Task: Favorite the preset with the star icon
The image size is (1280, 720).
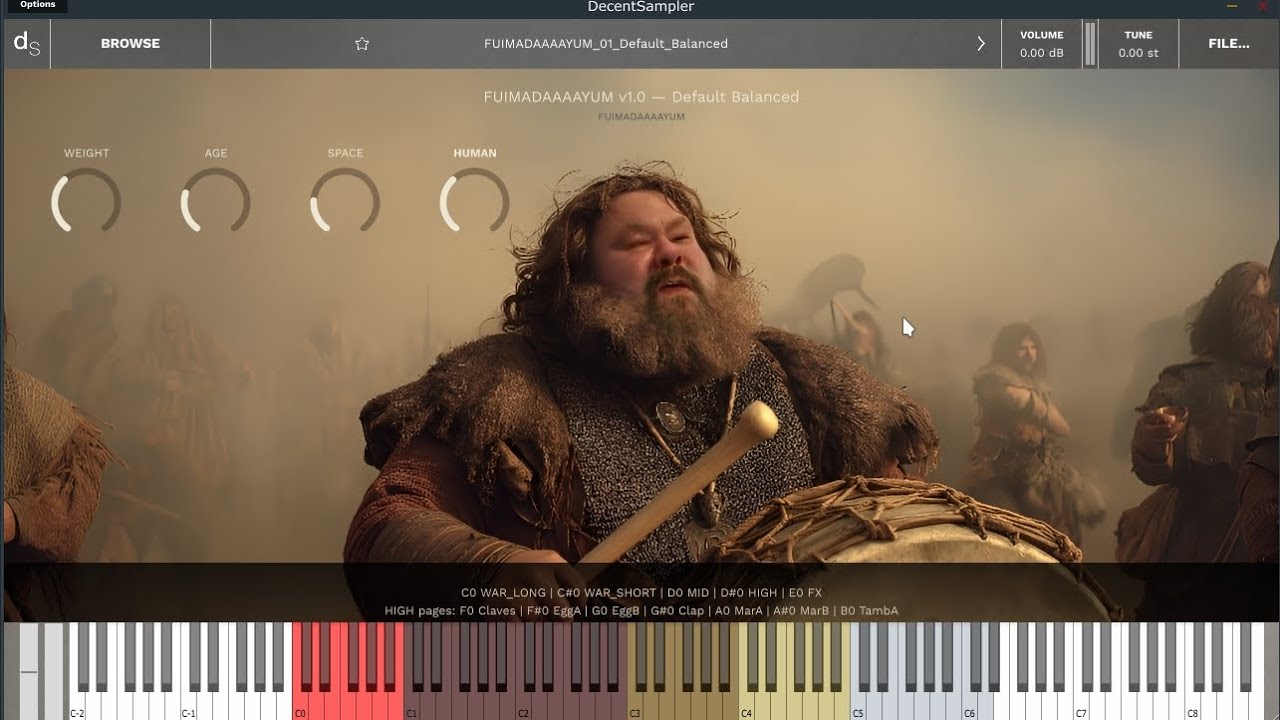Action: tap(362, 44)
